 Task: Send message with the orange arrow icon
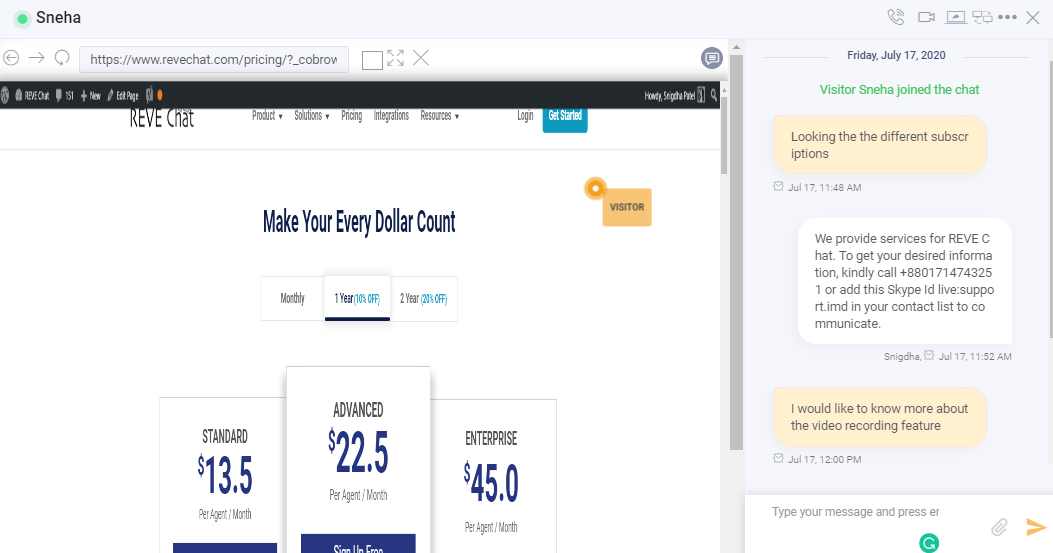[x=1036, y=527]
